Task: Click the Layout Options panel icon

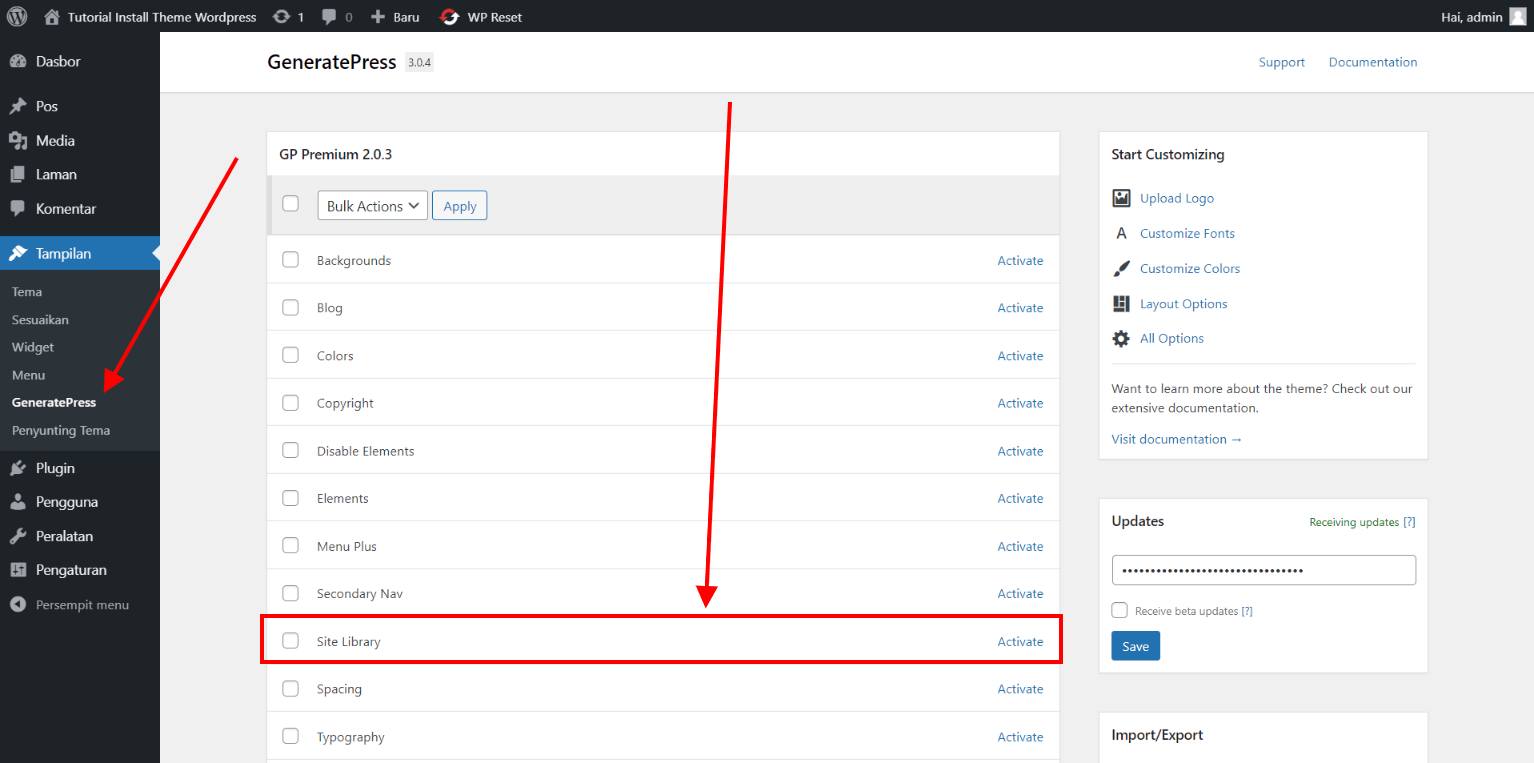Action: pos(1121,302)
